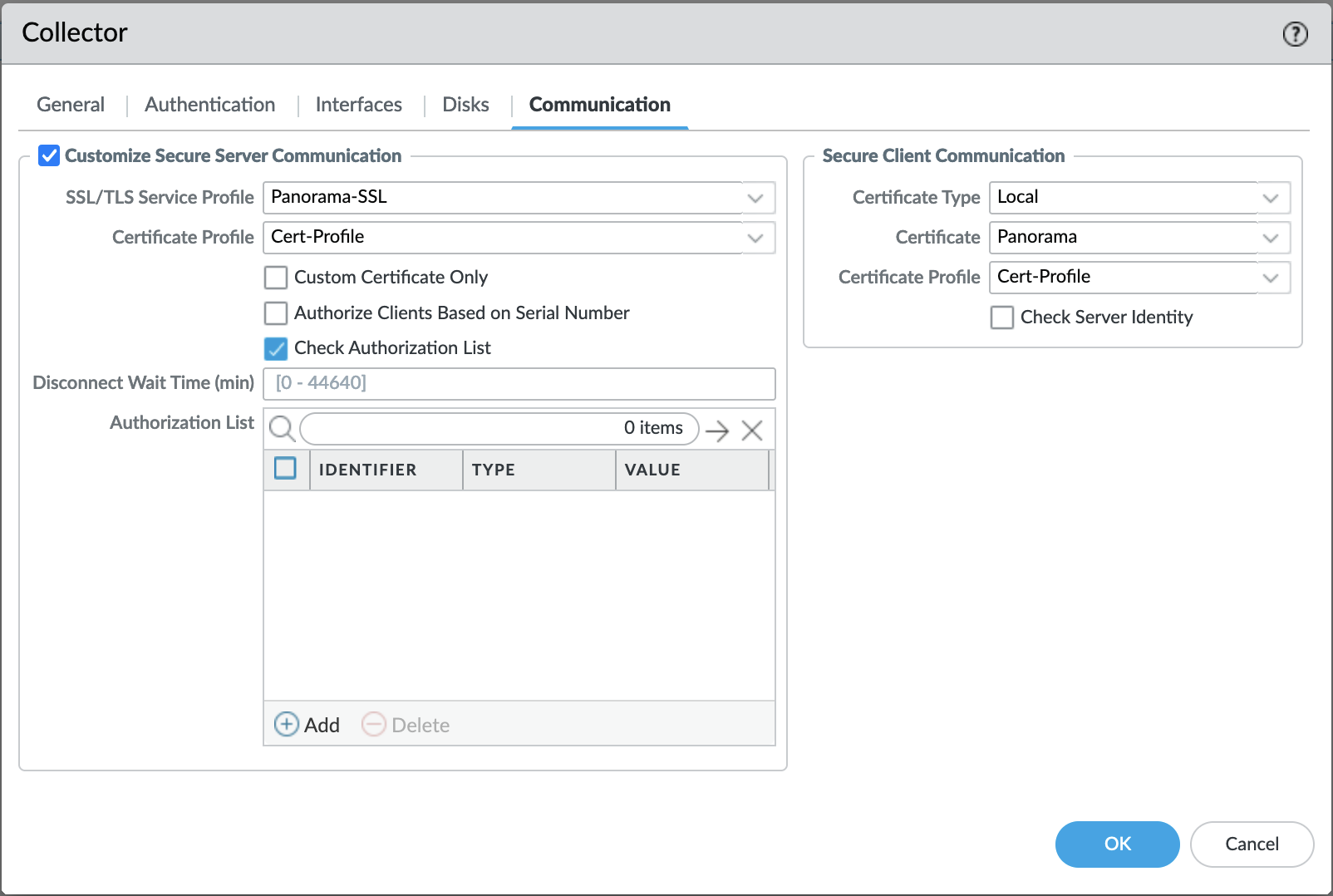
Task: Clear the filter using the X icon
Action: (751, 430)
